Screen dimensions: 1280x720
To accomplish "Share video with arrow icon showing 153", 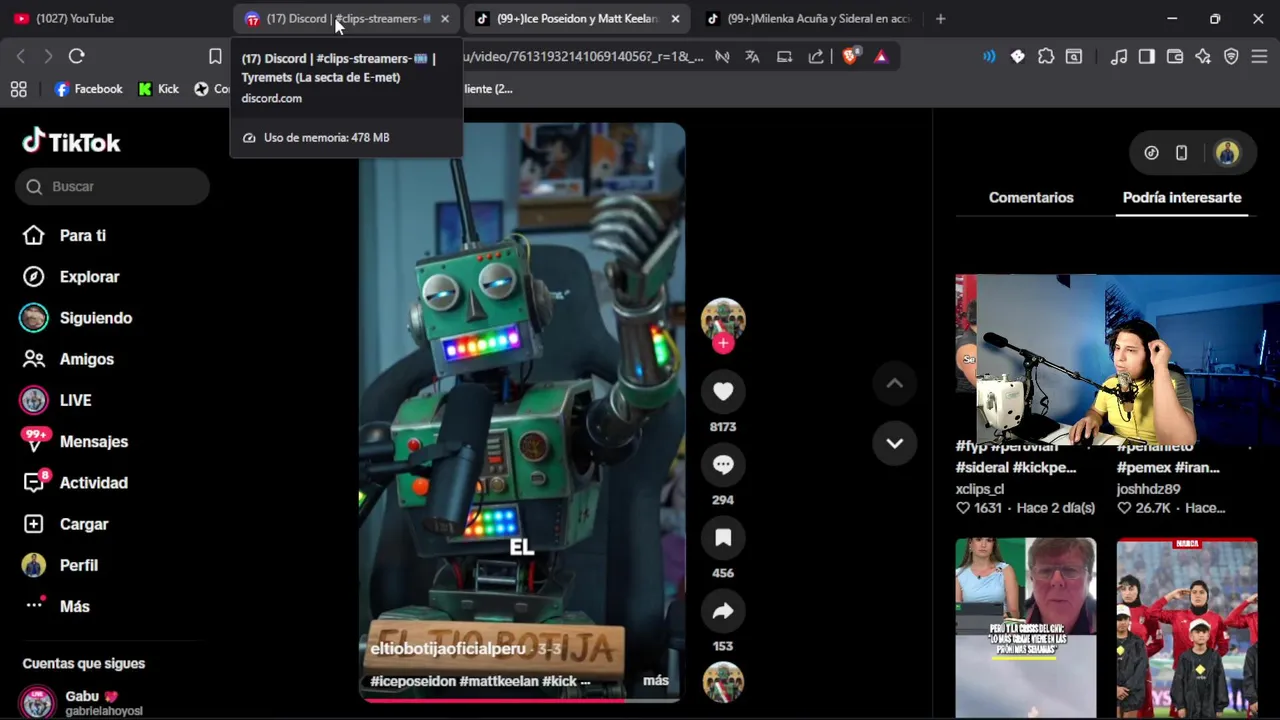I will tap(723, 611).
